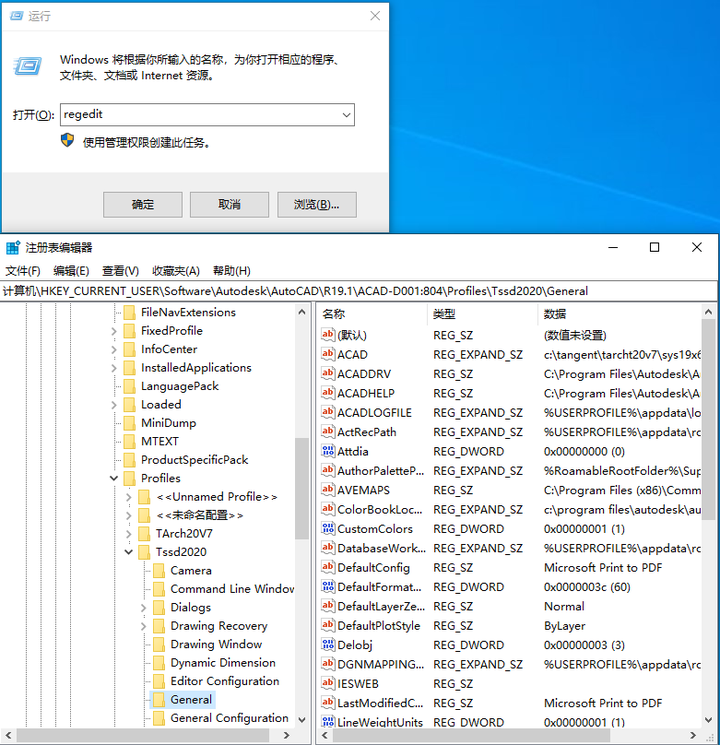Select the DefaultConfig value name
720x745 pixels.
tap(374, 568)
